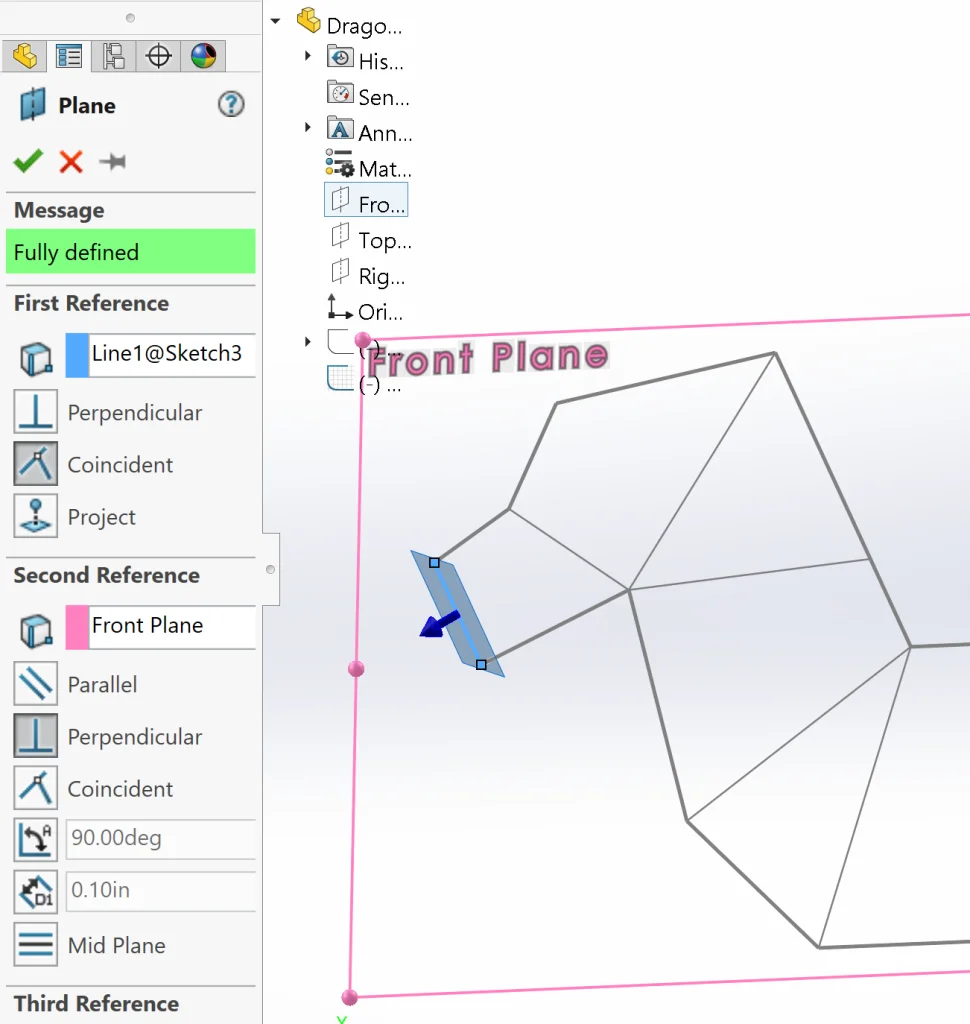The height and width of the screenshot is (1024, 970).
Task: Click the Line1@Sketch3 first reference field
Action: [x=170, y=354]
